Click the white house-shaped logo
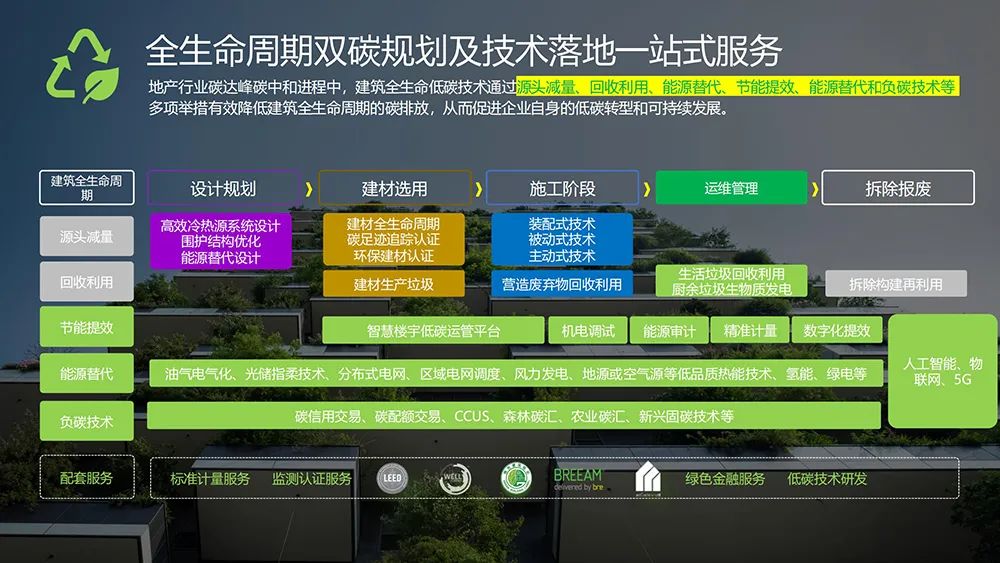The image size is (1000, 563). [647, 479]
